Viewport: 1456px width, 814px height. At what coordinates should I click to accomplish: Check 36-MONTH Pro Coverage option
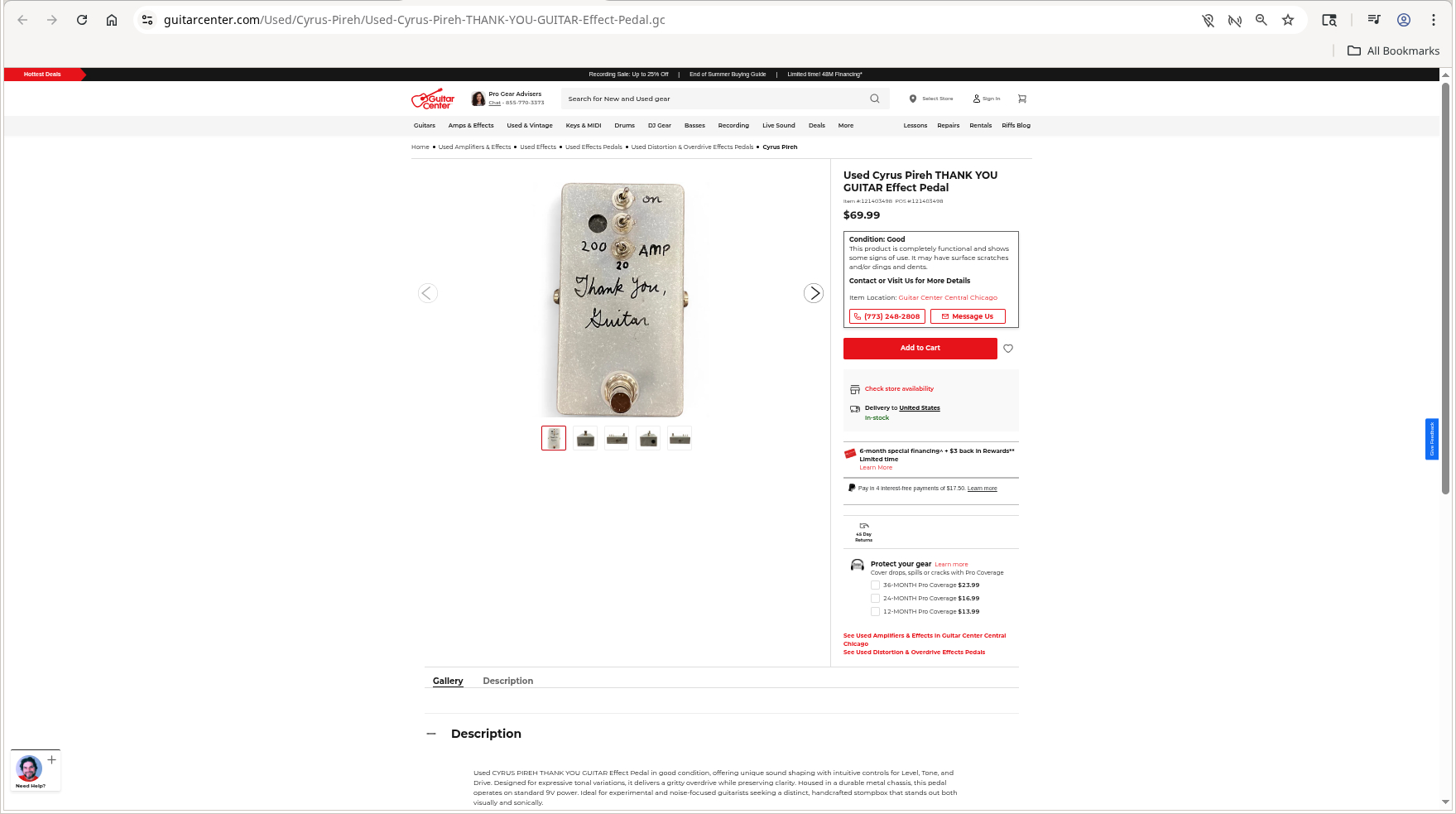point(875,585)
